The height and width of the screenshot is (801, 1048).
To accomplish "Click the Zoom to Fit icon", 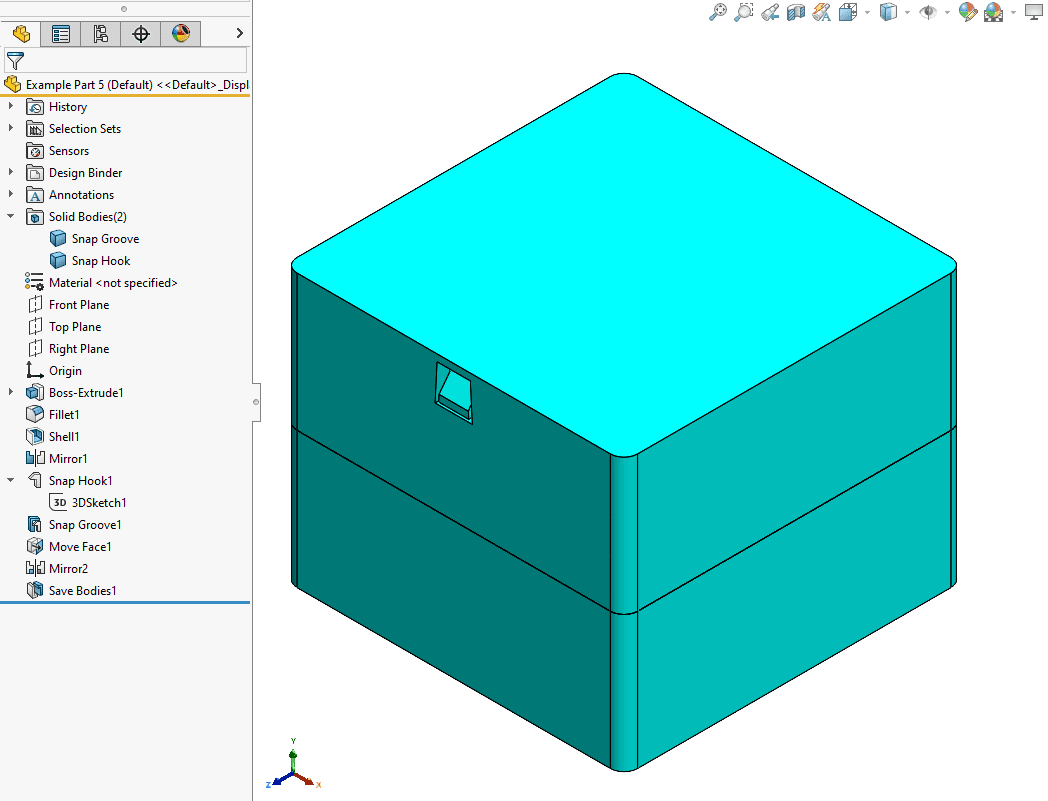I will [x=717, y=12].
